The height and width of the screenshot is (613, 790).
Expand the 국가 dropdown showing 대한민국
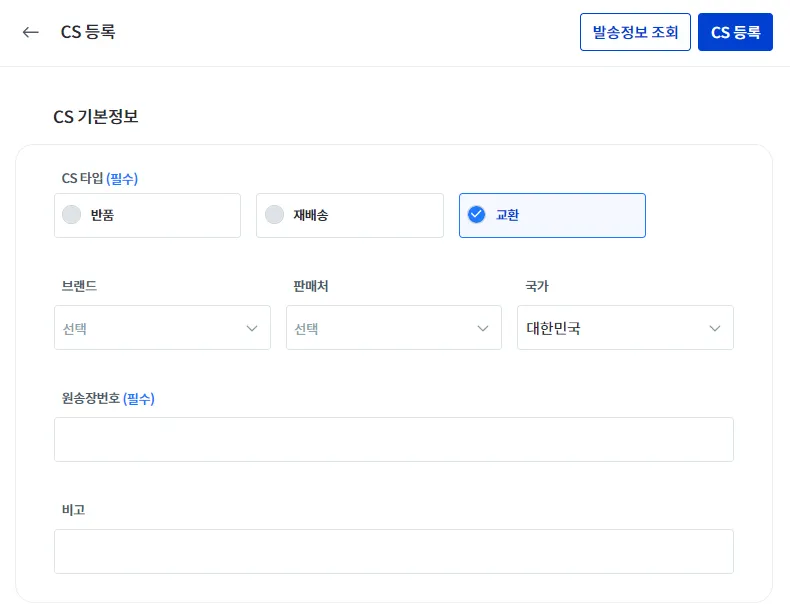tap(624, 328)
